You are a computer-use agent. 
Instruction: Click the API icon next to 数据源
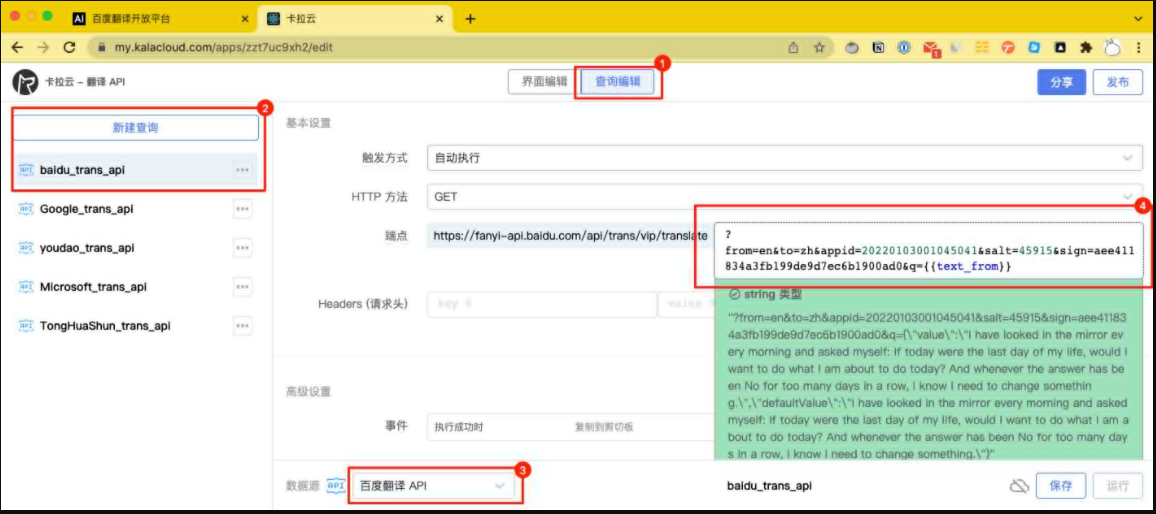pyautogui.click(x=335, y=486)
